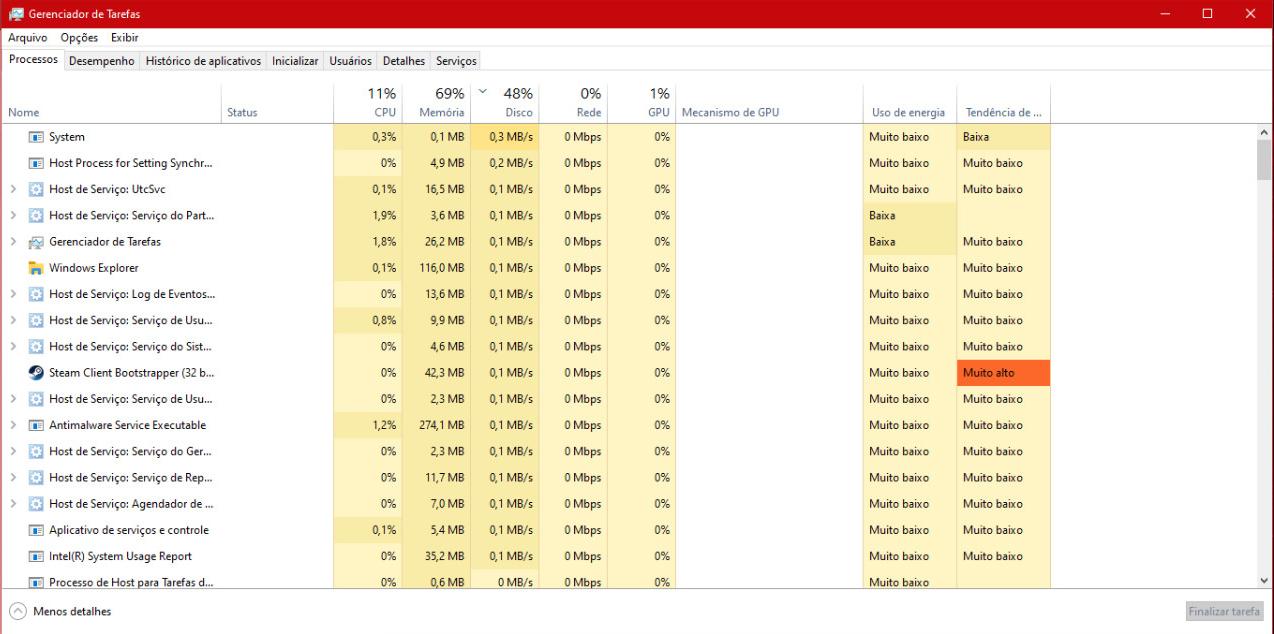Click the scrollbar up arrow
The image size is (1274, 634).
click(x=1265, y=132)
